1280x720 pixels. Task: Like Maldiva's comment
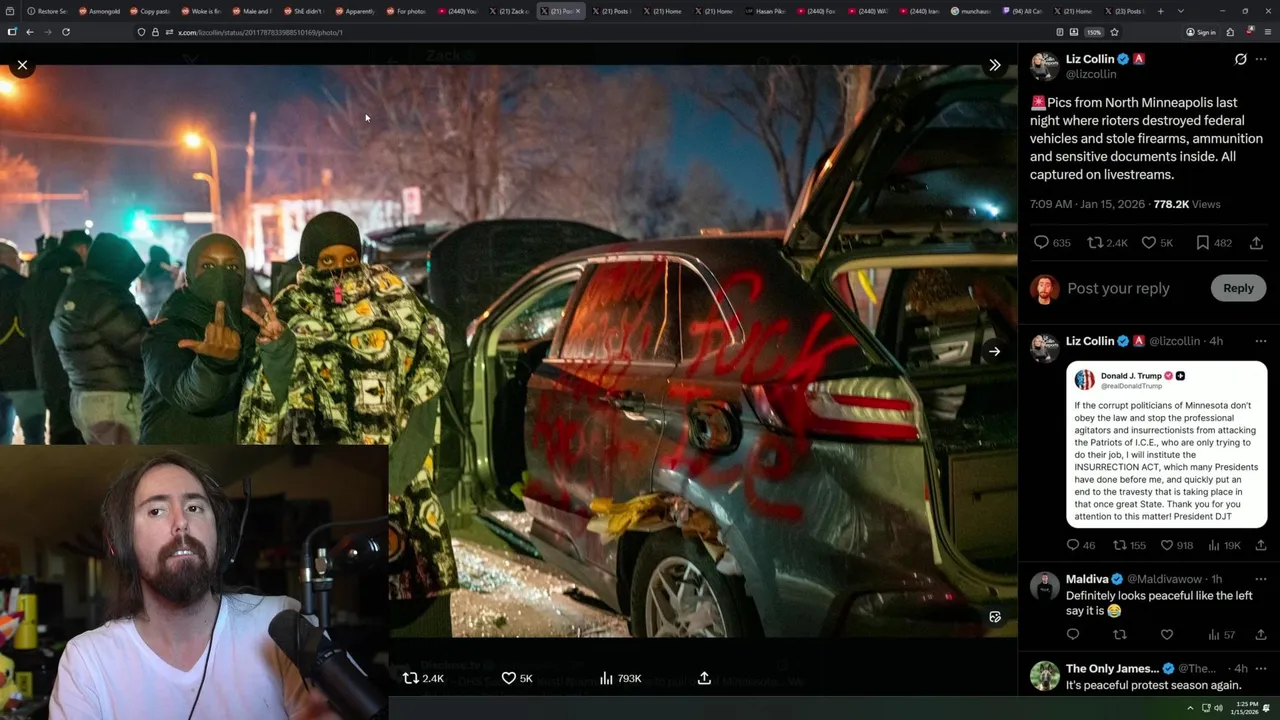pyautogui.click(x=1167, y=634)
